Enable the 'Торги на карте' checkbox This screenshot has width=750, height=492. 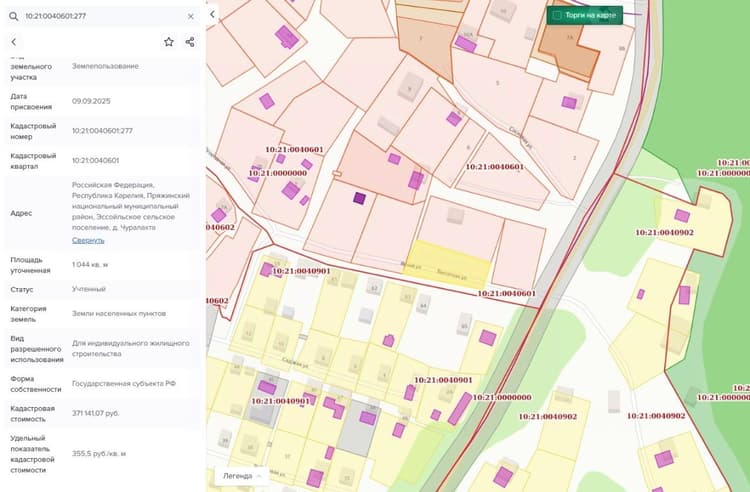(x=557, y=15)
